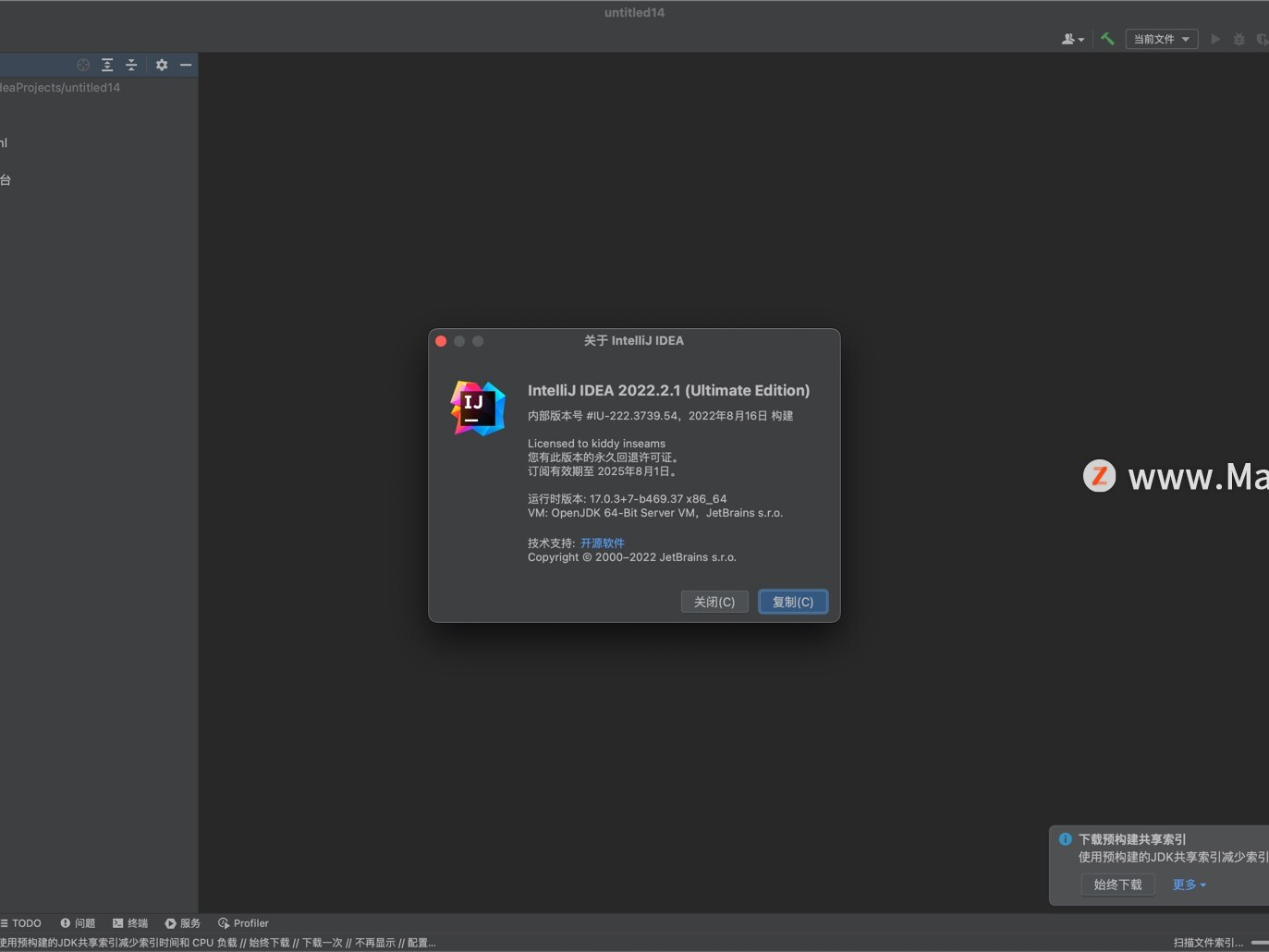
Task: Open the 问题 (Problems) tool window
Action: click(78, 922)
